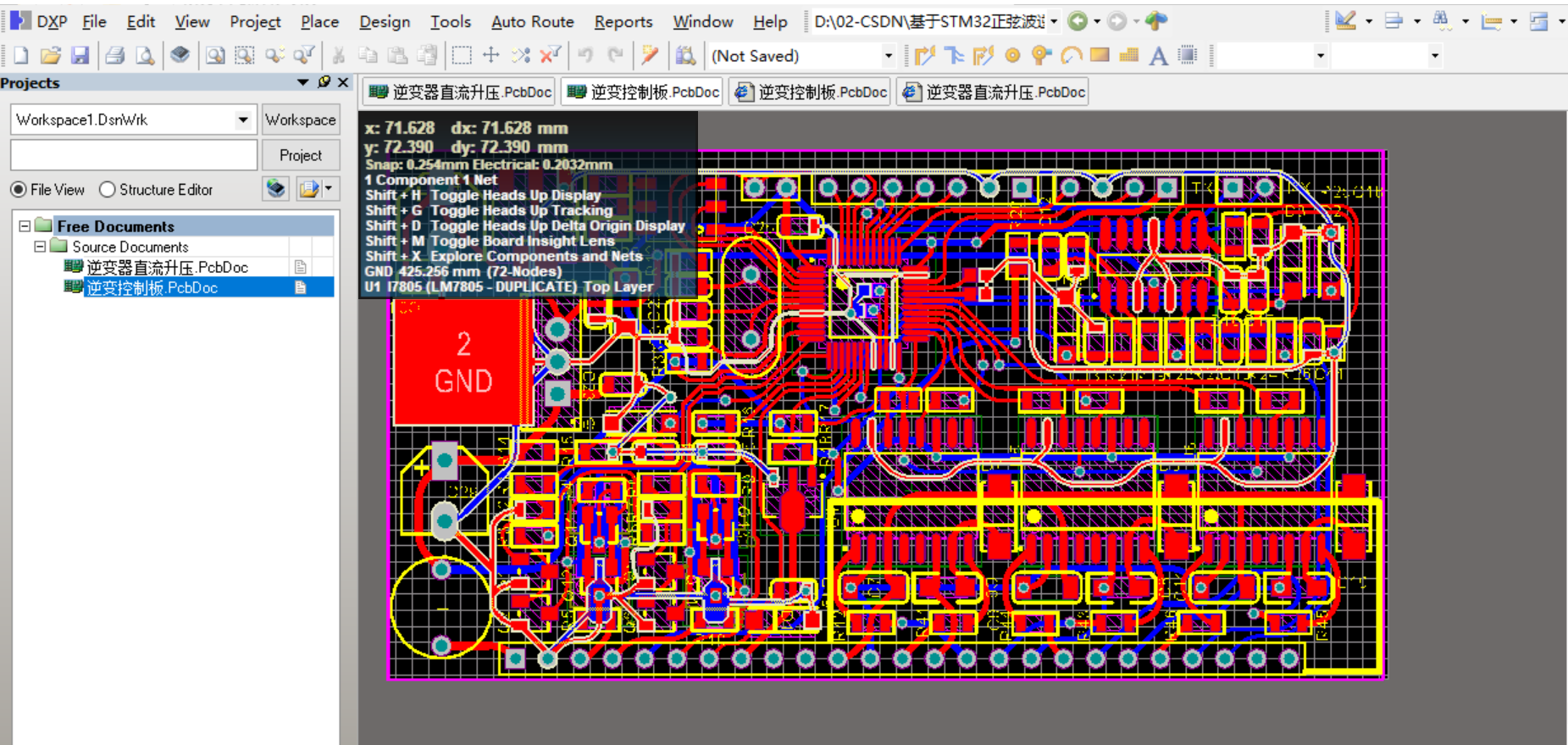The width and height of the screenshot is (1568, 745).
Task: Place a Via tool icon
Action: pos(1042,56)
